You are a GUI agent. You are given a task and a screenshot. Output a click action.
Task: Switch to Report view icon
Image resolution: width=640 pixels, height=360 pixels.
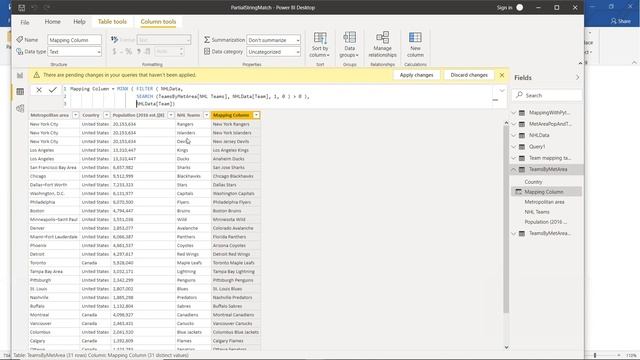(x=20, y=75)
